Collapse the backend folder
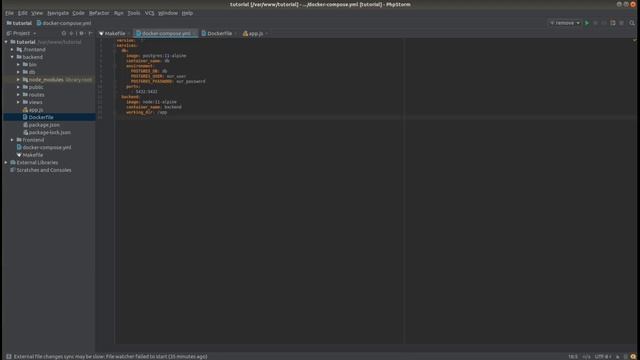640x360 pixels. tap(12, 57)
